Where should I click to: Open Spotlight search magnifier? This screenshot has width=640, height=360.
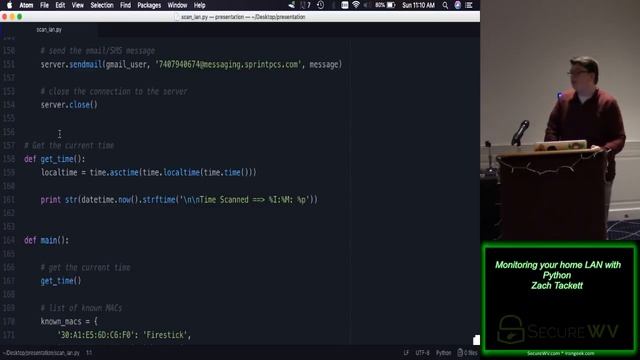(445, 5)
